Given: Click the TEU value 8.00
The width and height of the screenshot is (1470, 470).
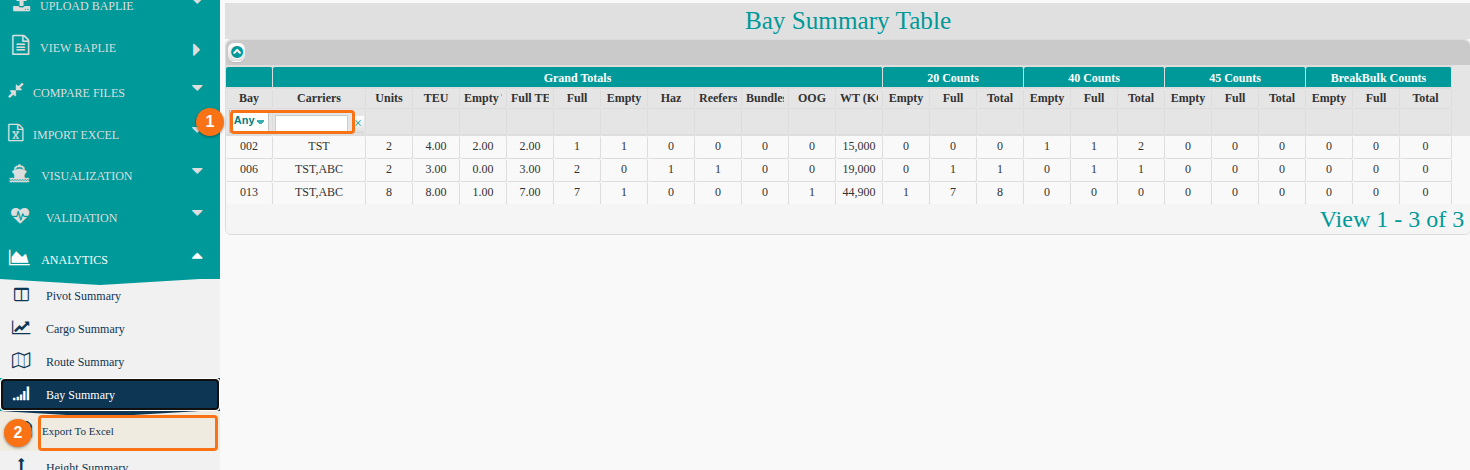Looking at the screenshot, I should 436,192.
